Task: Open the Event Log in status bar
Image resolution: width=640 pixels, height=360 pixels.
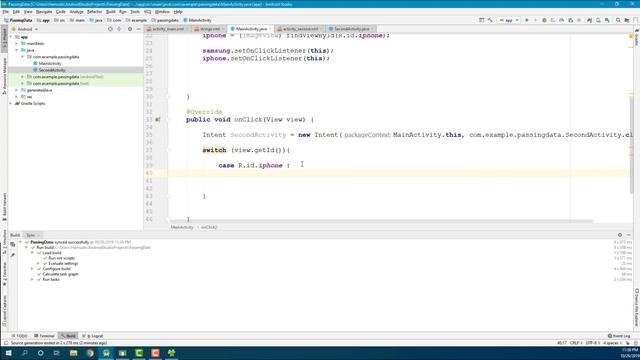Action: [x=619, y=336]
